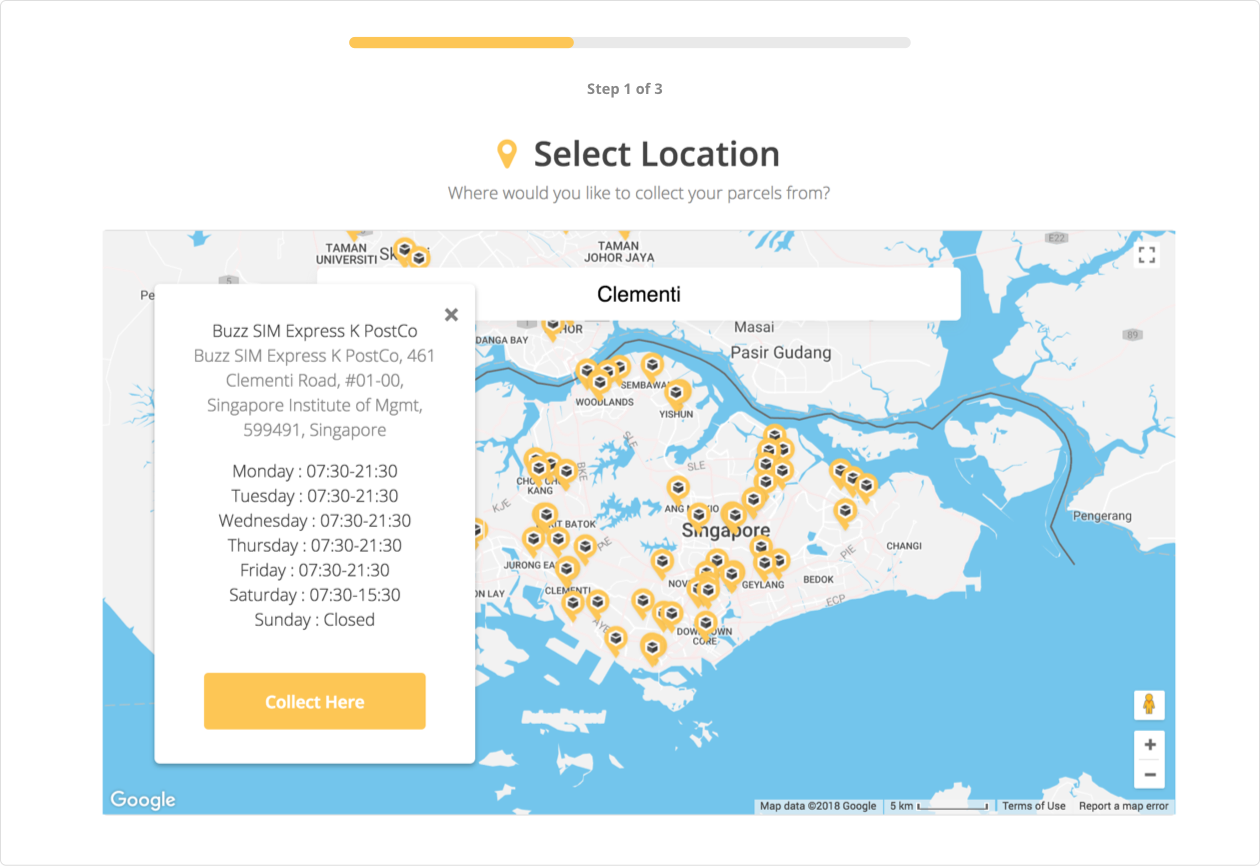
Task: Click the Pasir Gudang map label
Action: point(781,353)
